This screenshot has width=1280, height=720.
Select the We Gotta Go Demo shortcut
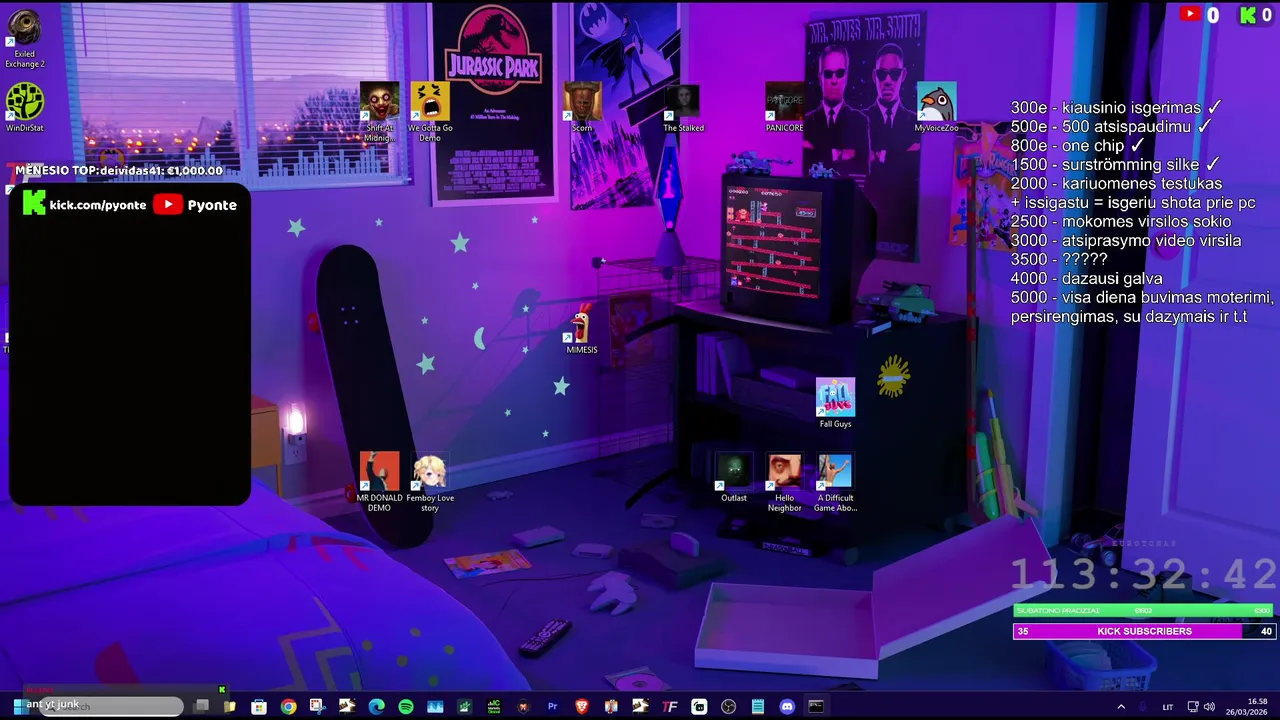[x=430, y=112]
